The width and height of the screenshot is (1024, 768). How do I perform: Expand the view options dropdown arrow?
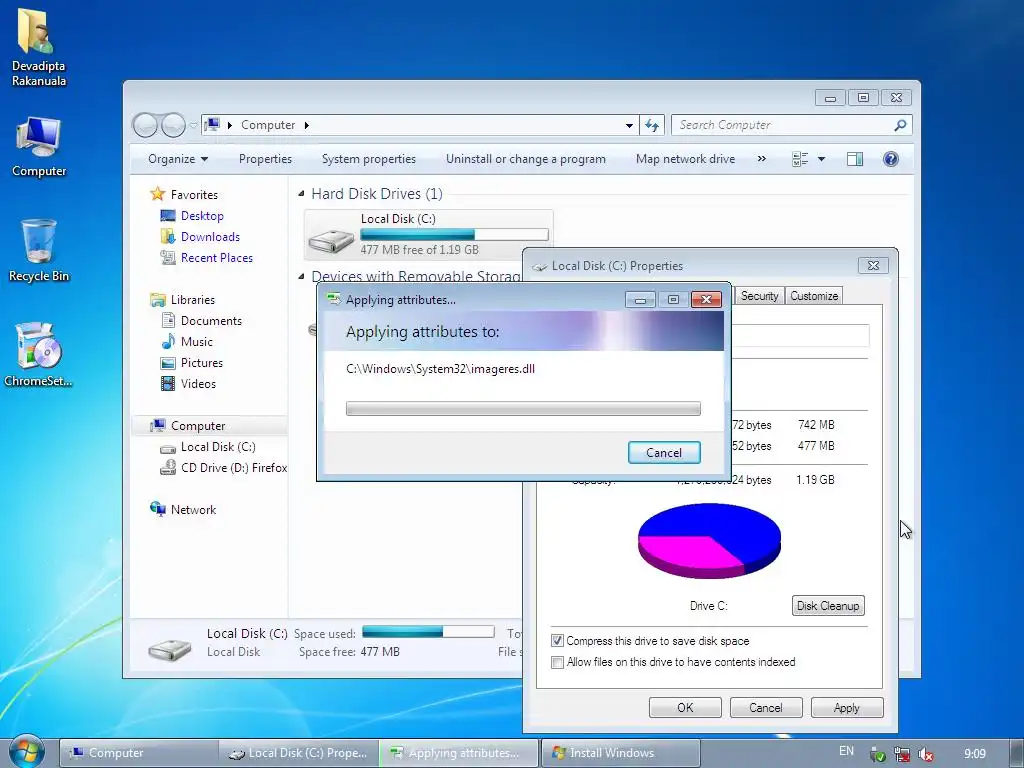coord(821,159)
